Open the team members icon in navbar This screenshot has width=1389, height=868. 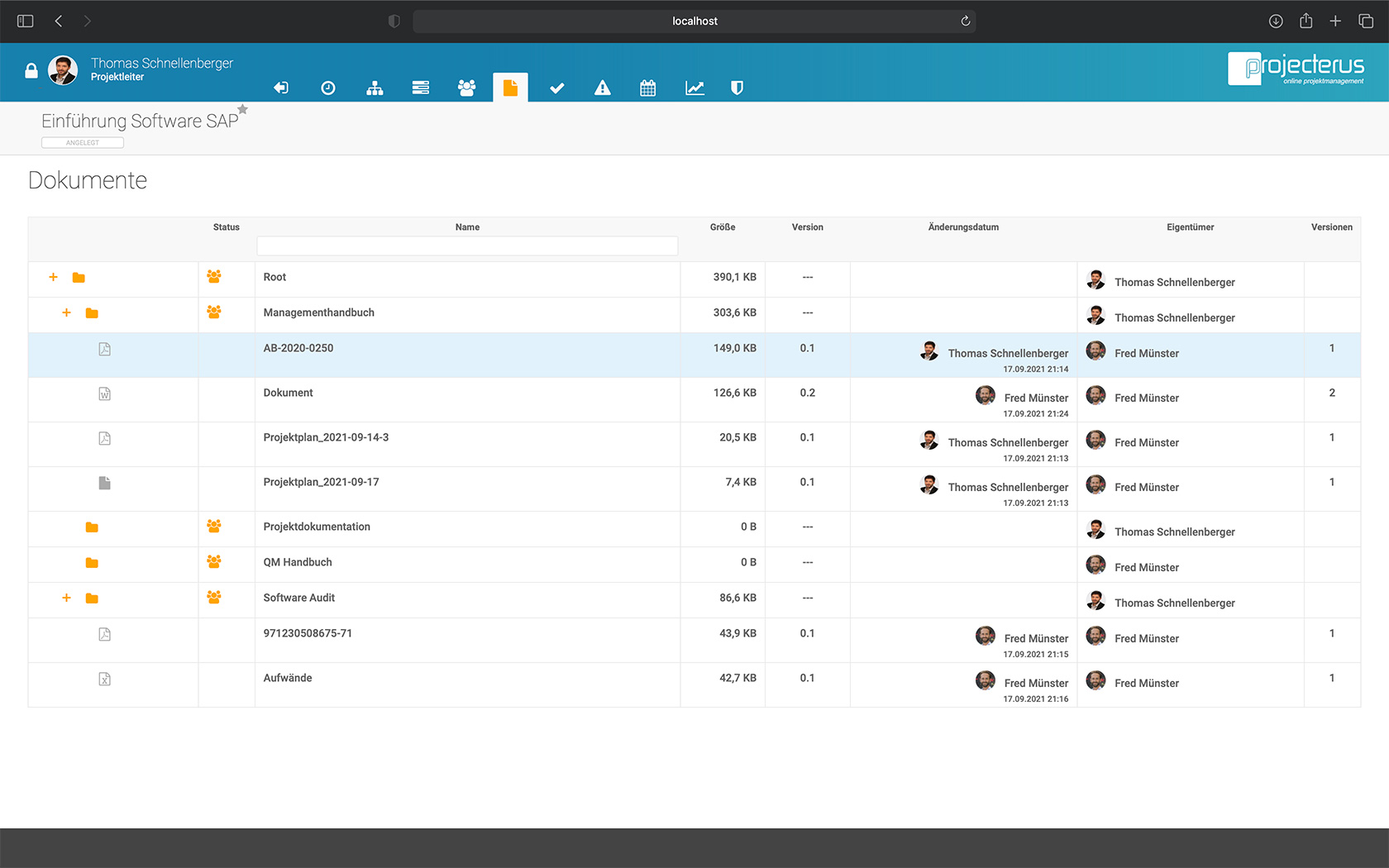pyautogui.click(x=467, y=87)
